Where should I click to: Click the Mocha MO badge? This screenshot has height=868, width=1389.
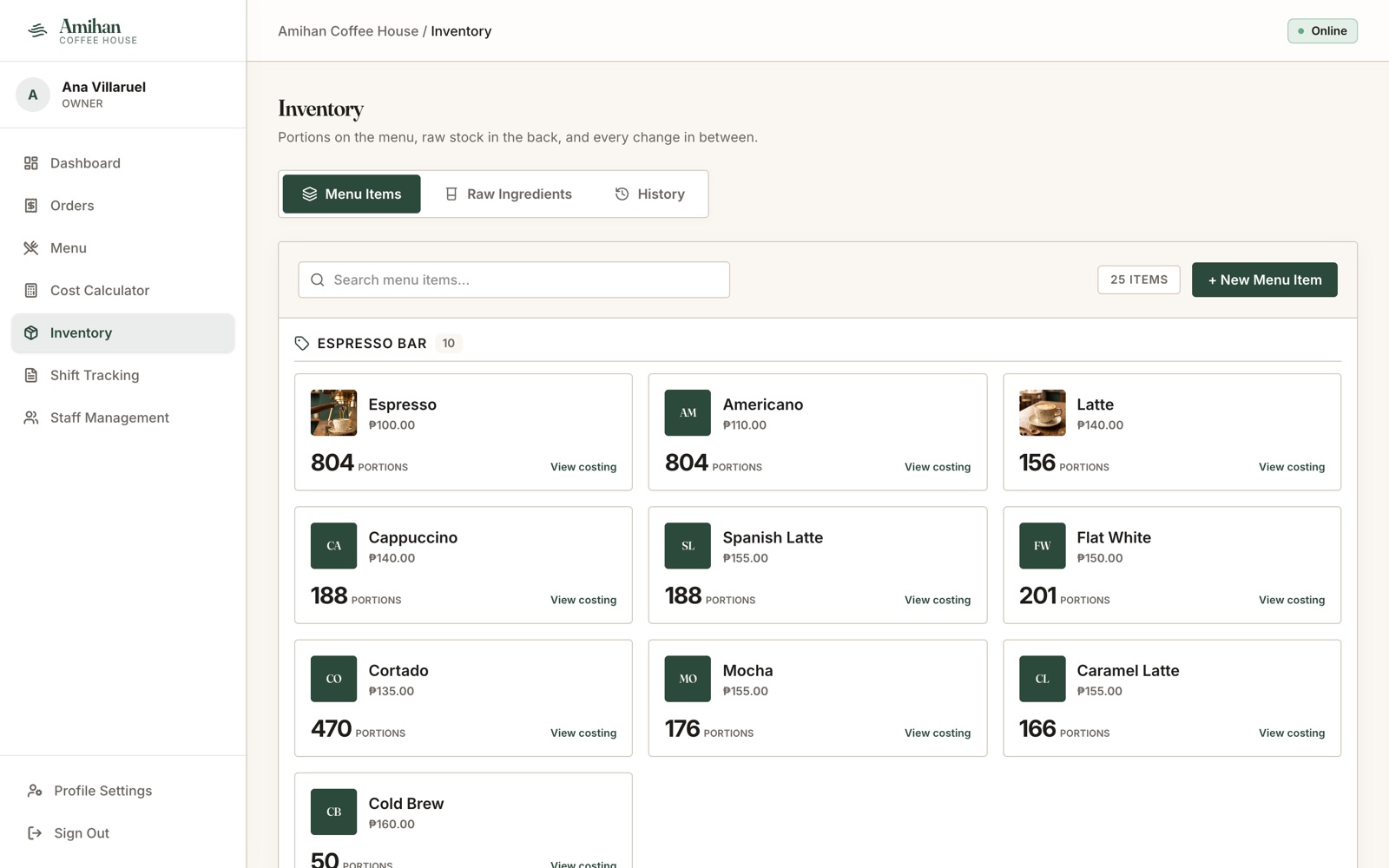pos(688,679)
